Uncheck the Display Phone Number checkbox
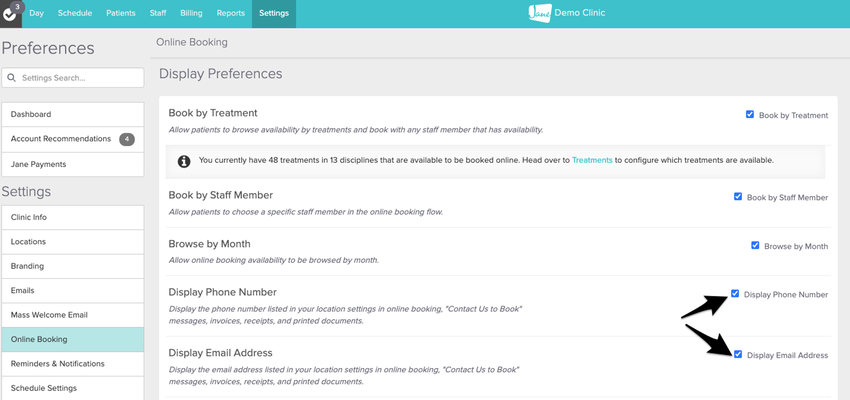This screenshot has width=850, height=400. pyautogui.click(x=735, y=294)
